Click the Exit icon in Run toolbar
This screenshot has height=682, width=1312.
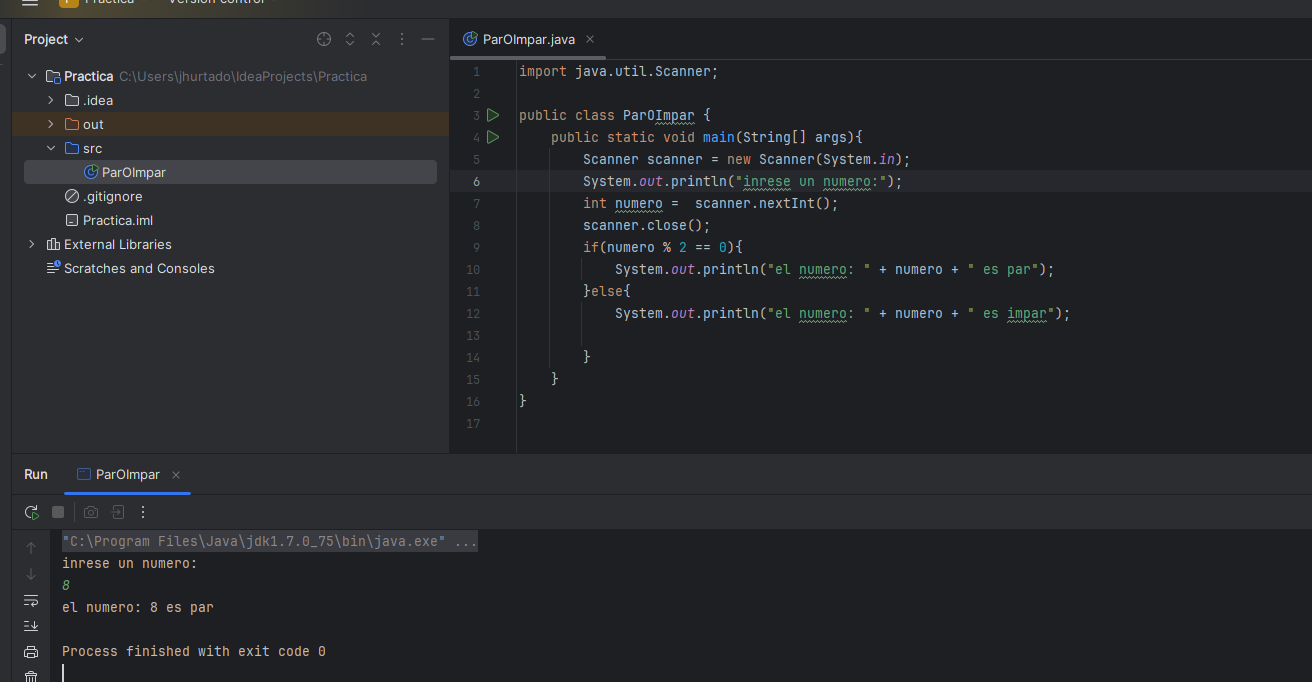point(117,512)
